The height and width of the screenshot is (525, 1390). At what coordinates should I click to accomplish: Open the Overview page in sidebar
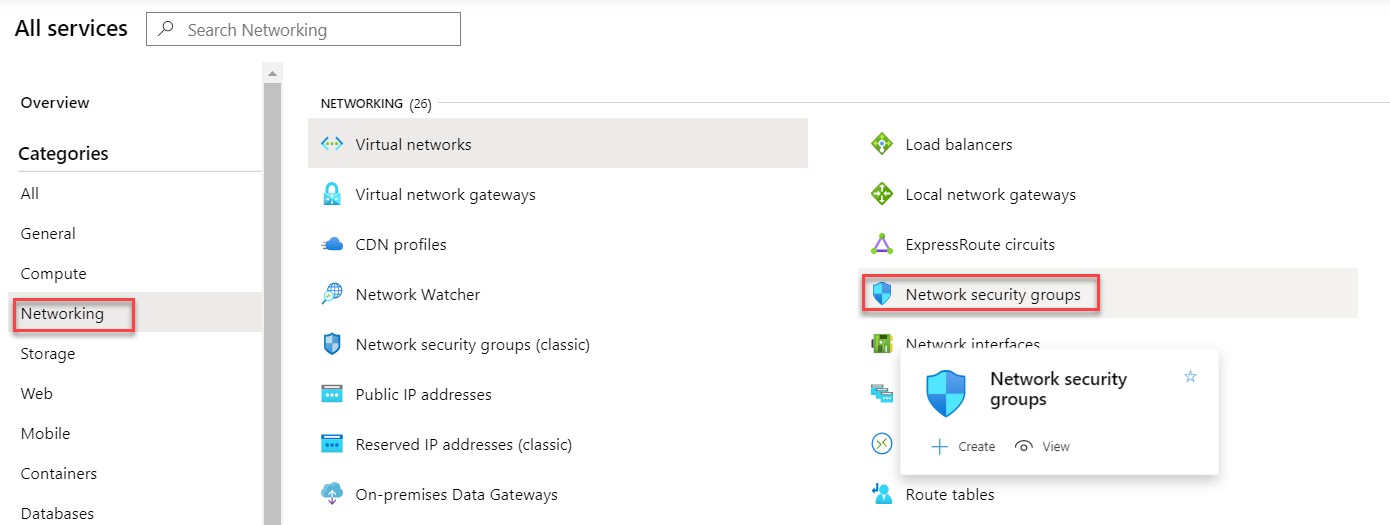(x=55, y=102)
